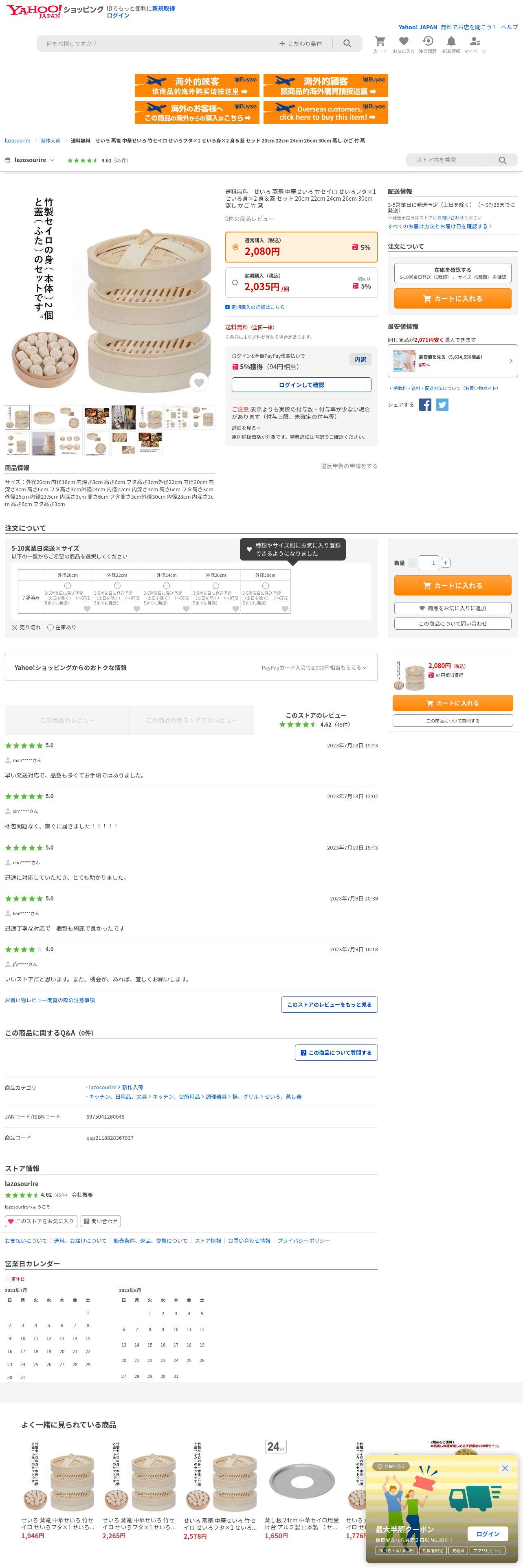
Task: Click このストアのレビューをもっと見る button
Action: point(330,1004)
